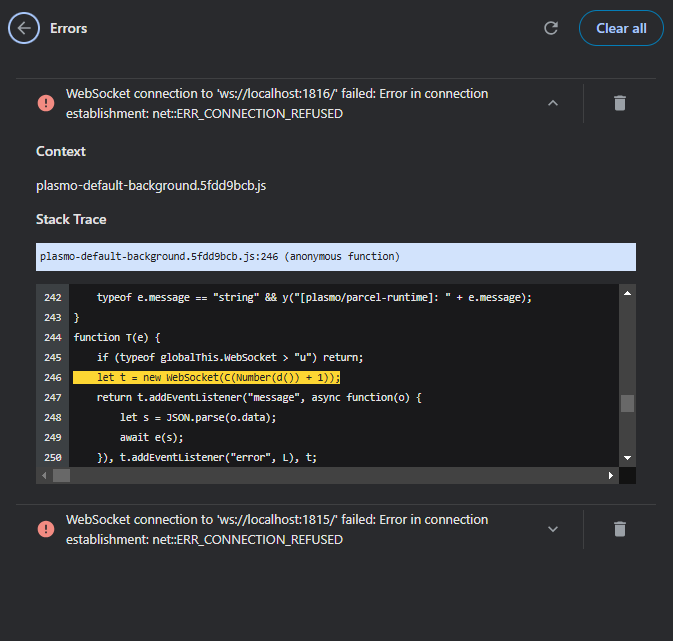Go back using the arrow button

(24, 28)
